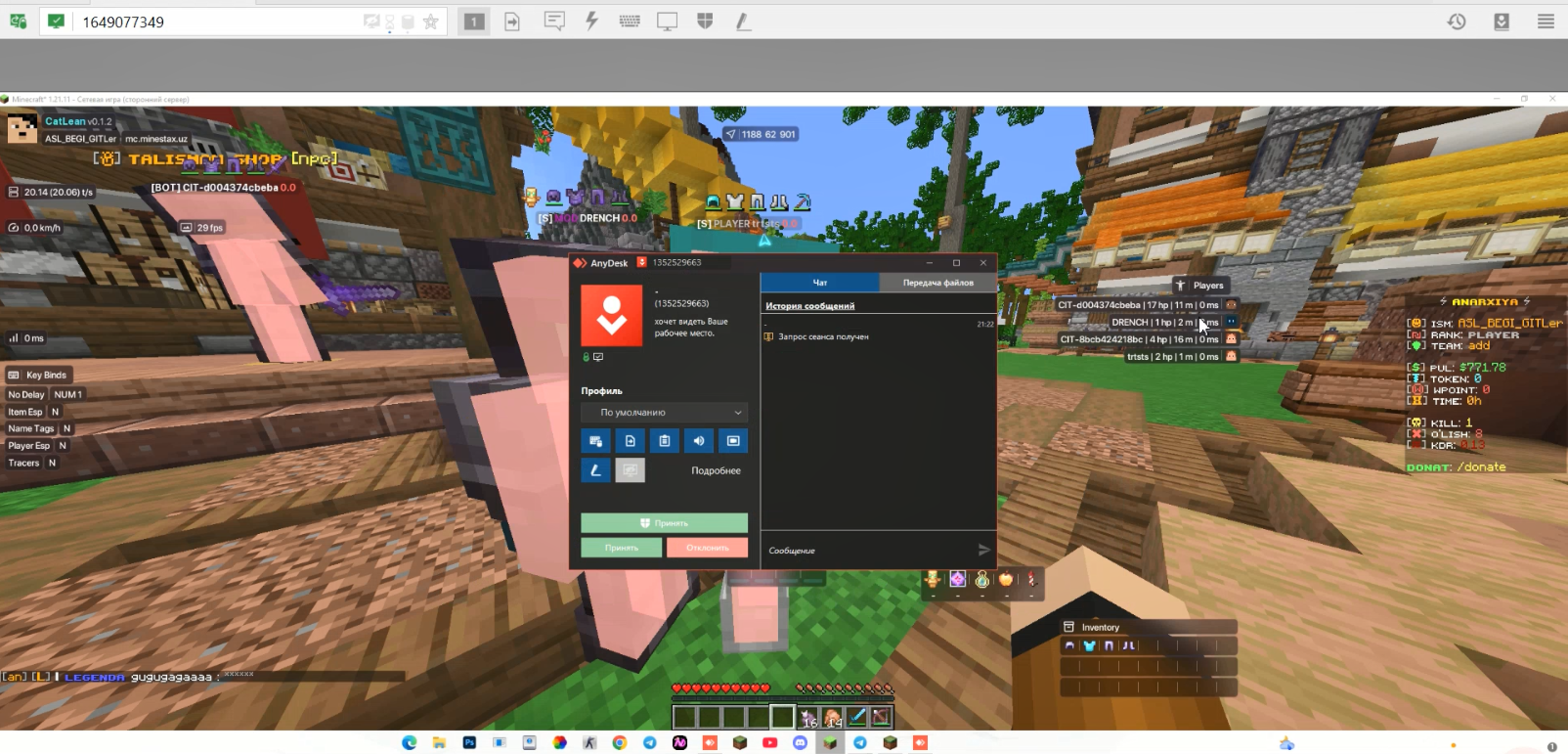The width and height of the screenshot is (1568, 754).
Task: Select monitor number 1 button
Action: [474, 22]
